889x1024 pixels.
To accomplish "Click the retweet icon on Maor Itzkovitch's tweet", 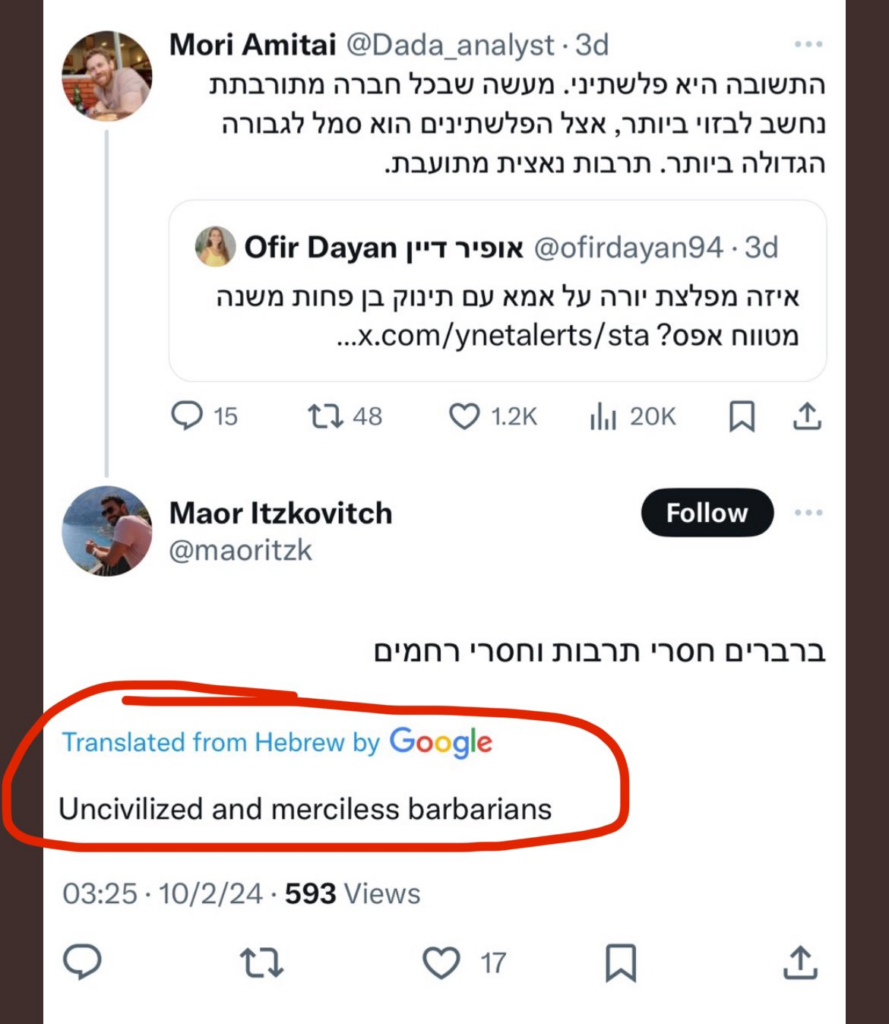I will click(x=262, y=963).
